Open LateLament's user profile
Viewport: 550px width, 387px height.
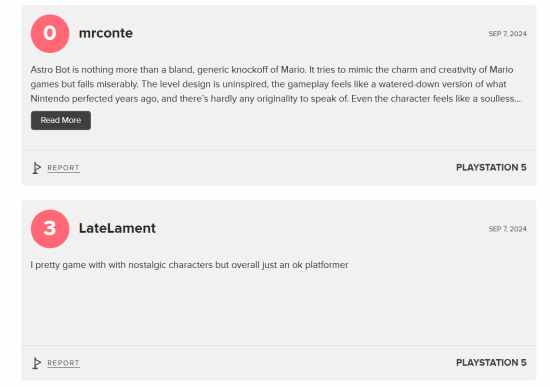pyautogui.click(x=117, y=228)
